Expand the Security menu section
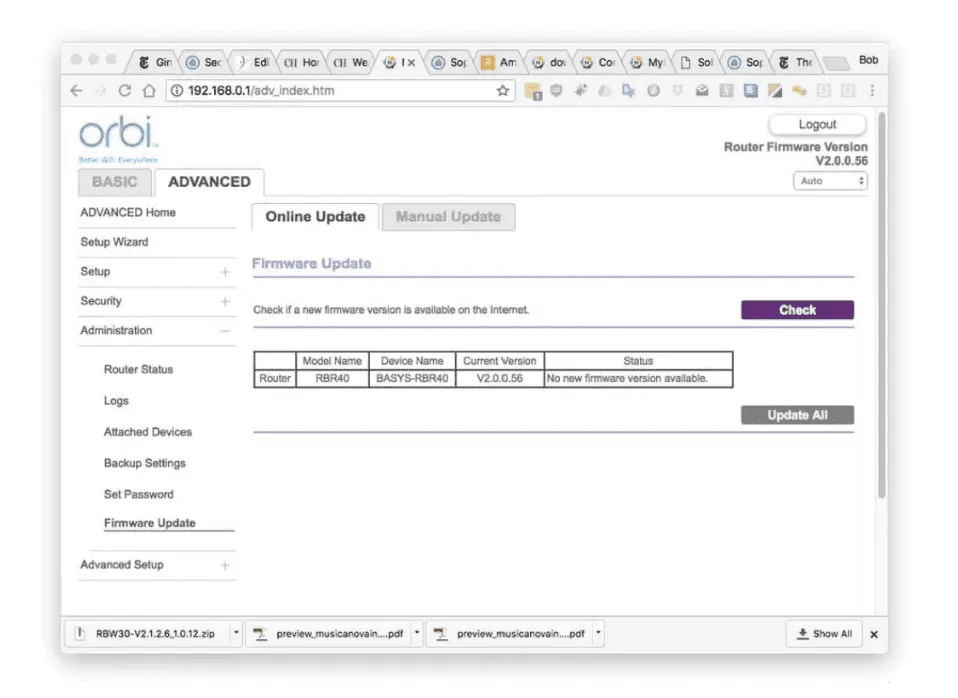 [225, 301]
